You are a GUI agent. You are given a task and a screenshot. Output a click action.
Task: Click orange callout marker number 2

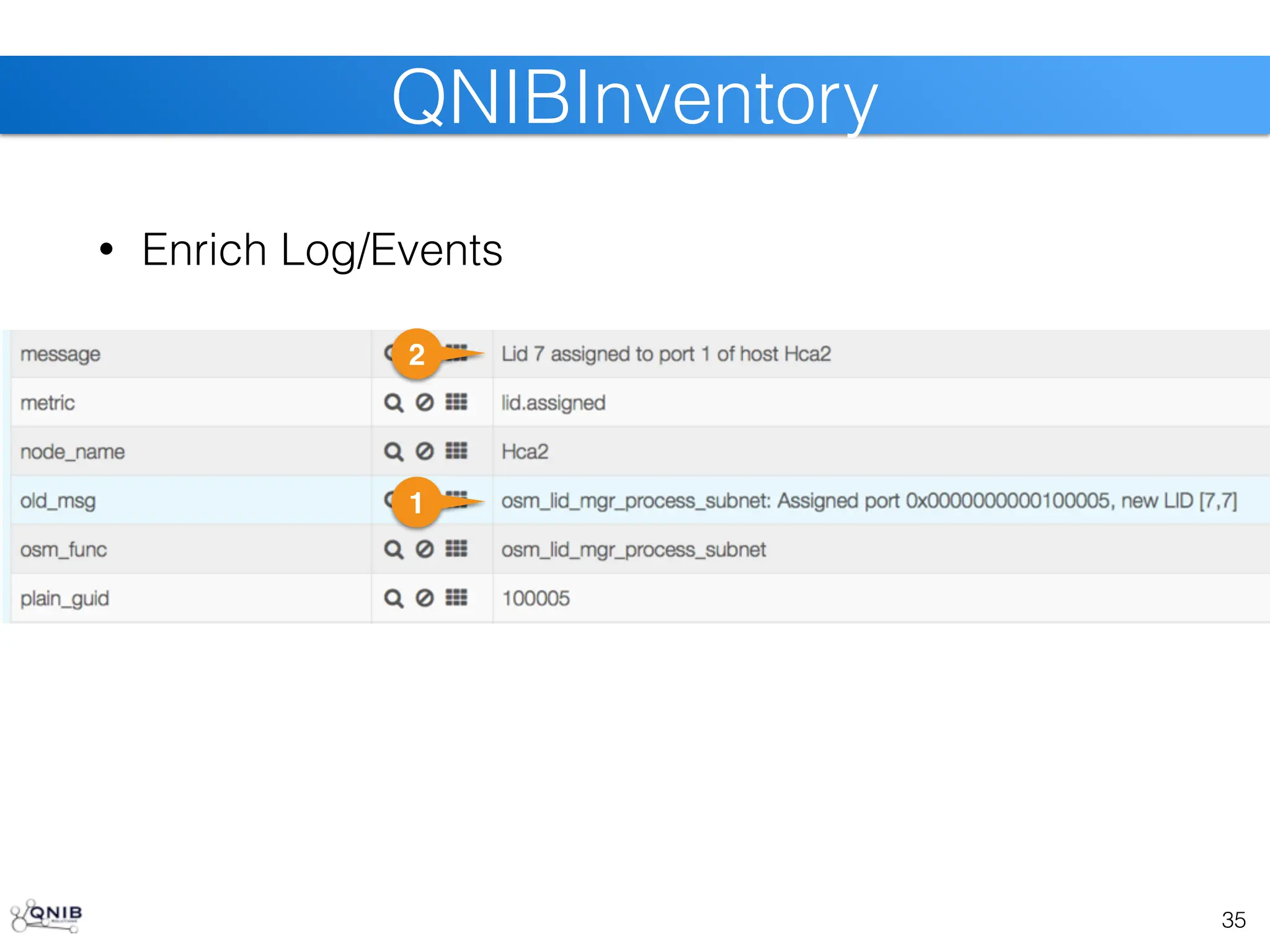coord(417,354)
